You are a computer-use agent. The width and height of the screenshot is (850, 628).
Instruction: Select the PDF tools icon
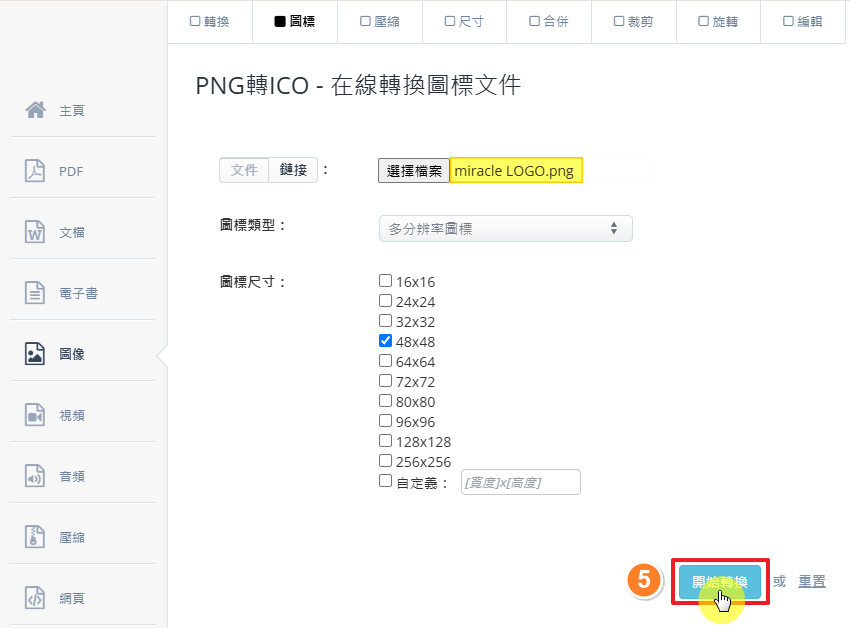point(36,171)
